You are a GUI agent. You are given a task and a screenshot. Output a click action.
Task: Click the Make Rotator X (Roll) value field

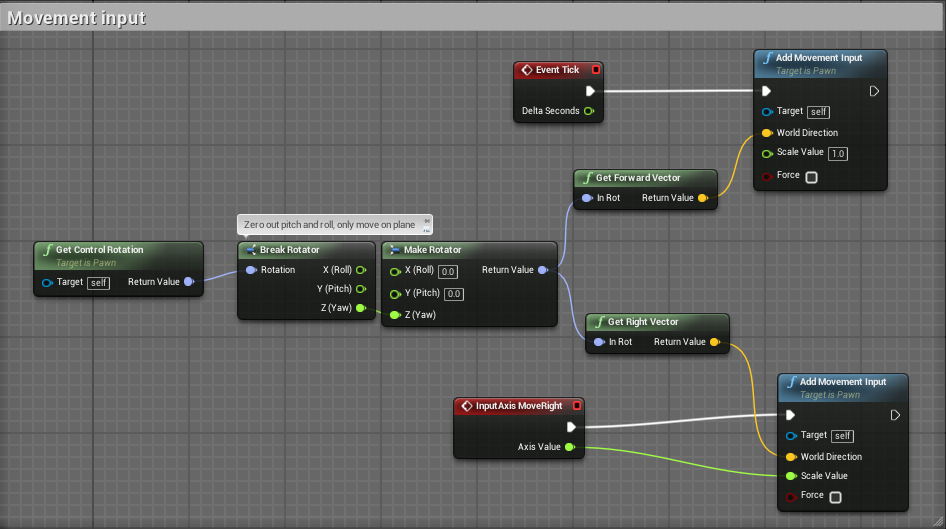[x=449, y=271]
